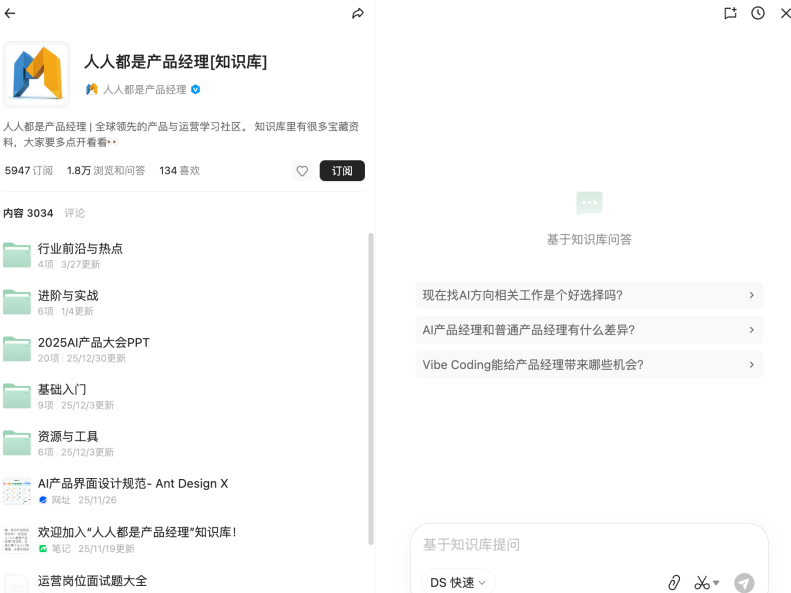
Task: Focus the 基于知识库提问 input field
Action: pyautogui.click(x=589, y=545)
